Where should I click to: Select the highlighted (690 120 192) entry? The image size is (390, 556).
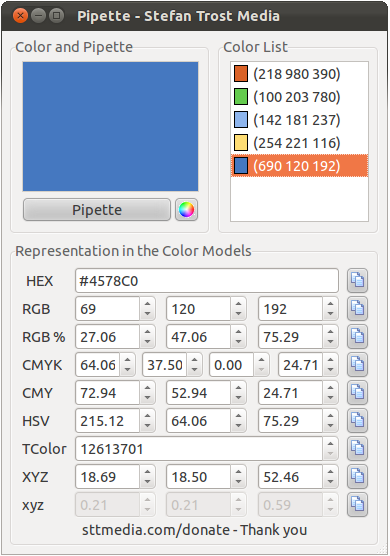(x=300, y=166)
